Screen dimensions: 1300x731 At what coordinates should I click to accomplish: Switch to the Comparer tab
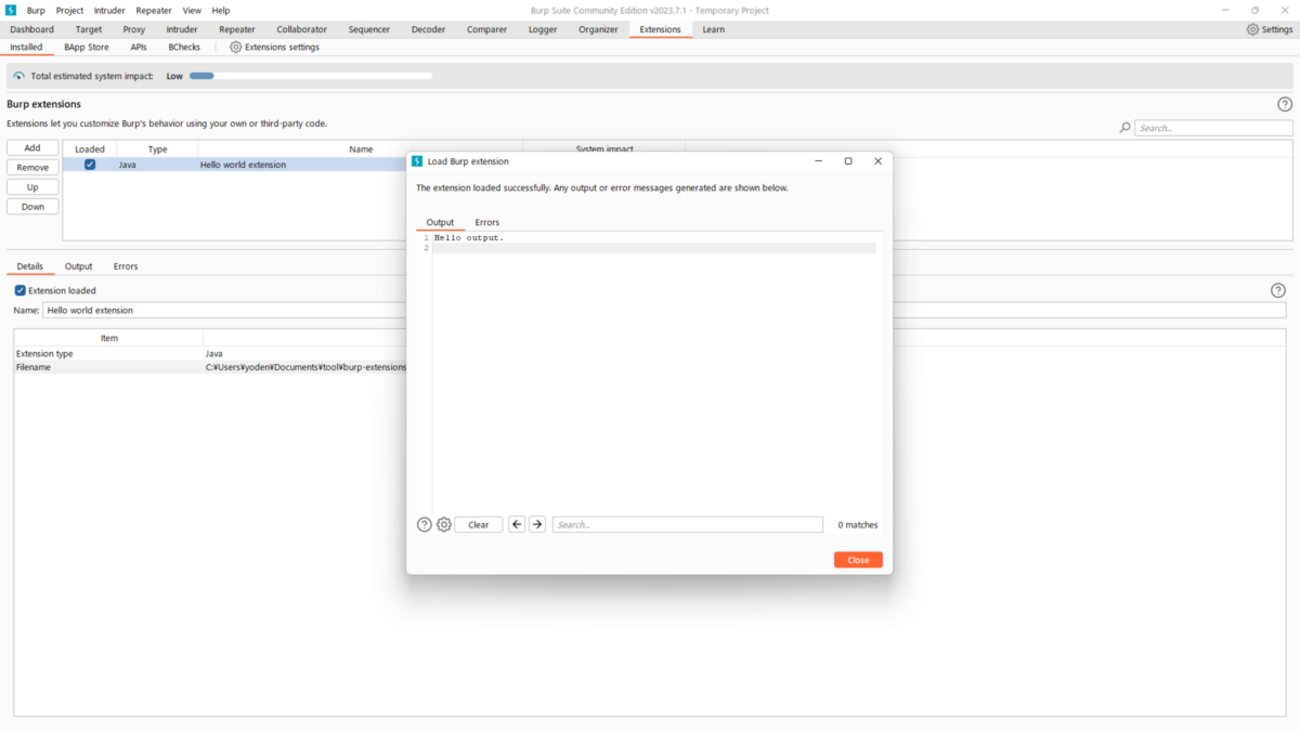coord(487,30)
